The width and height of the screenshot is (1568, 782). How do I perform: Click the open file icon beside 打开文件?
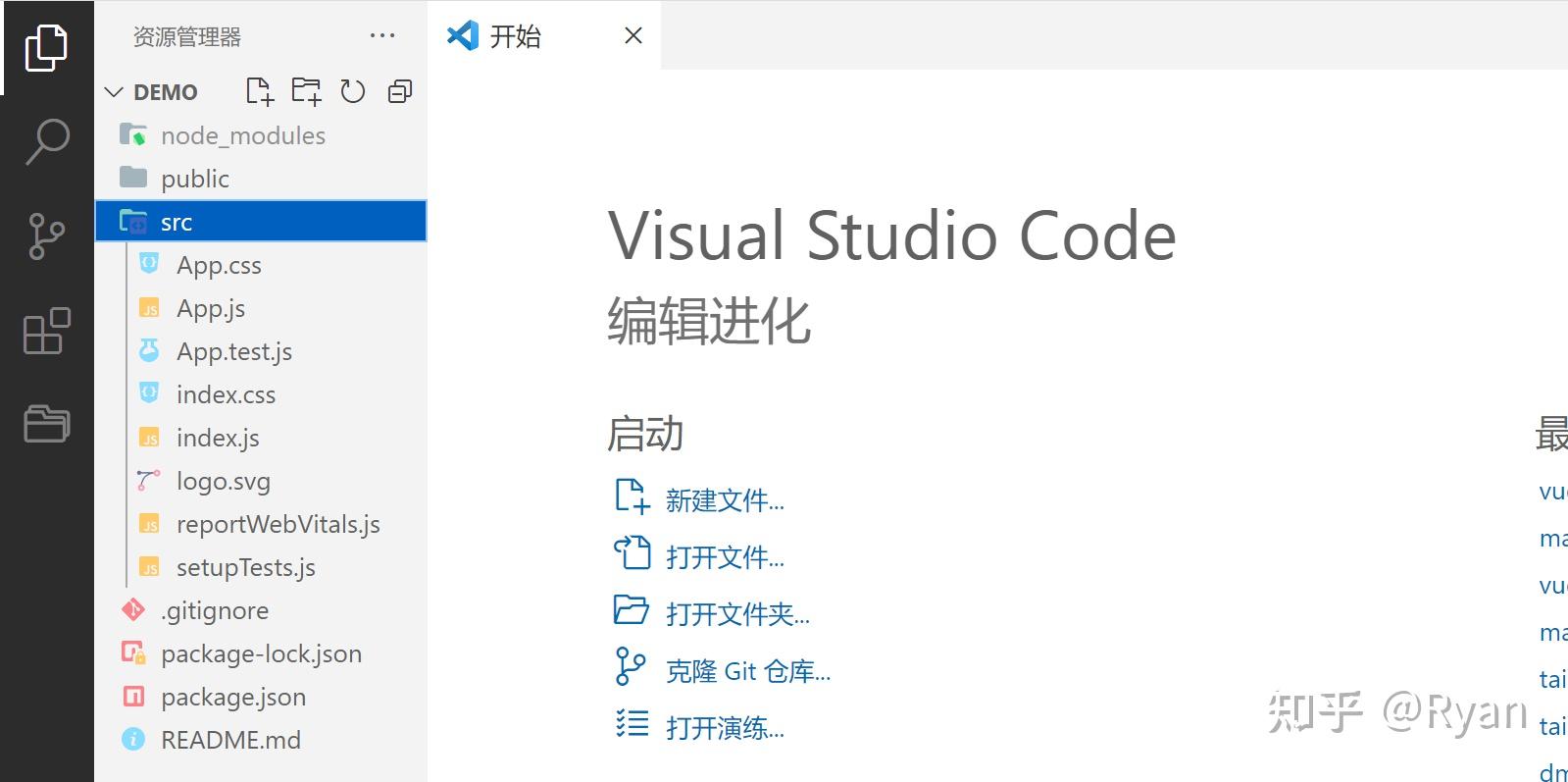[x=632, y=553]
